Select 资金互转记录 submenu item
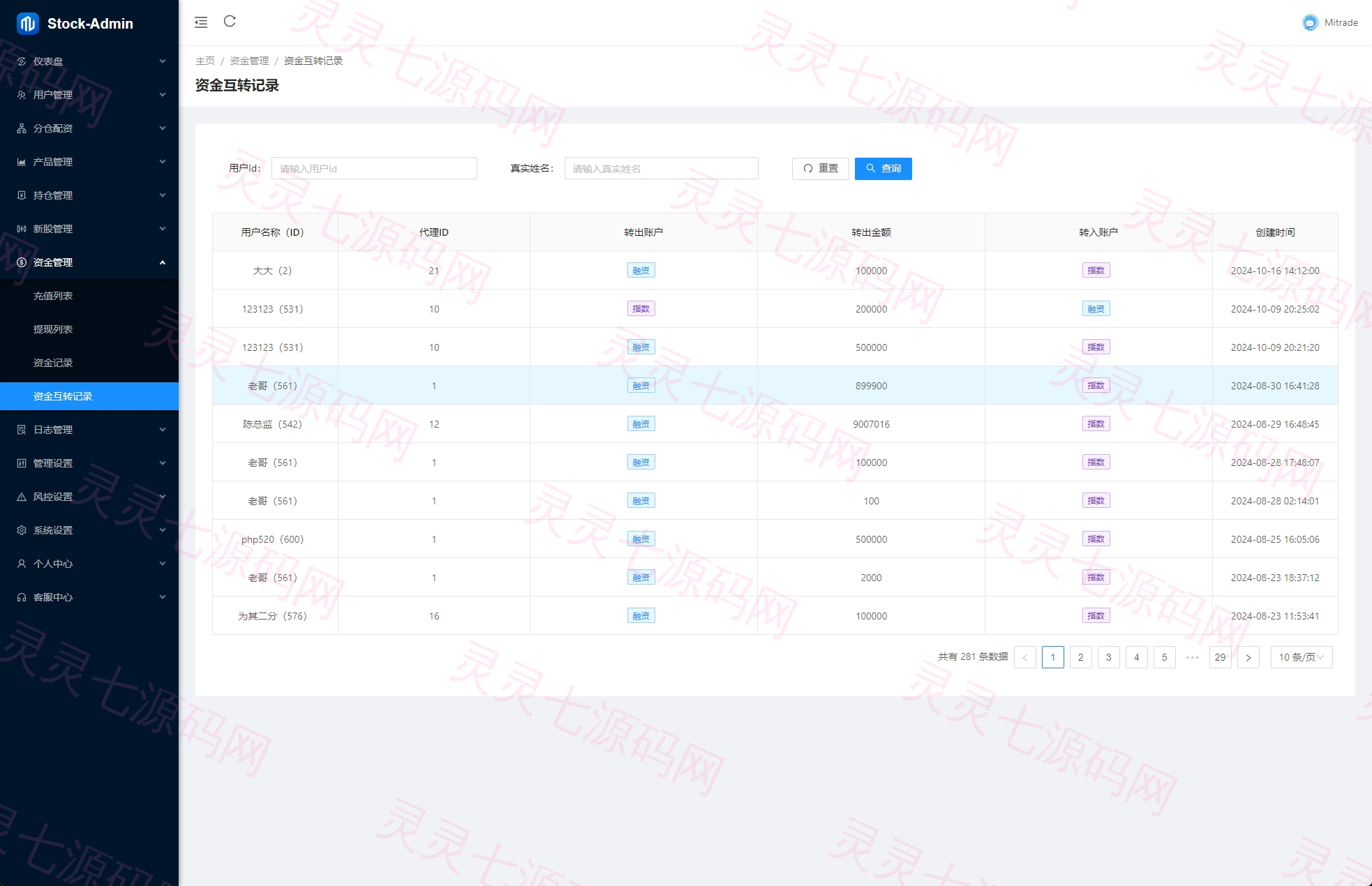This screenshot has height=886, width=1372. click(89, 396)
